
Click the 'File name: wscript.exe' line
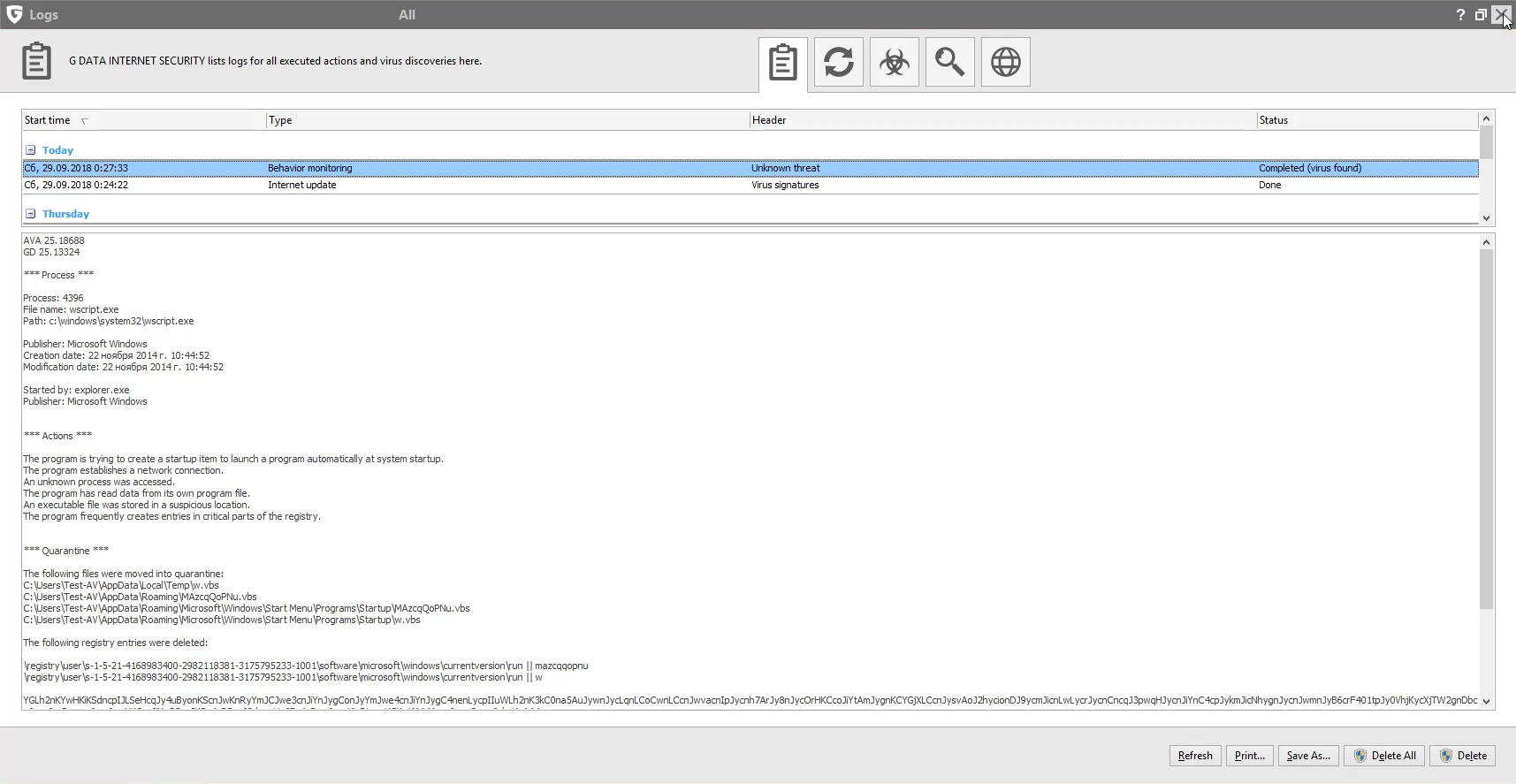click(x=71, y=309)
